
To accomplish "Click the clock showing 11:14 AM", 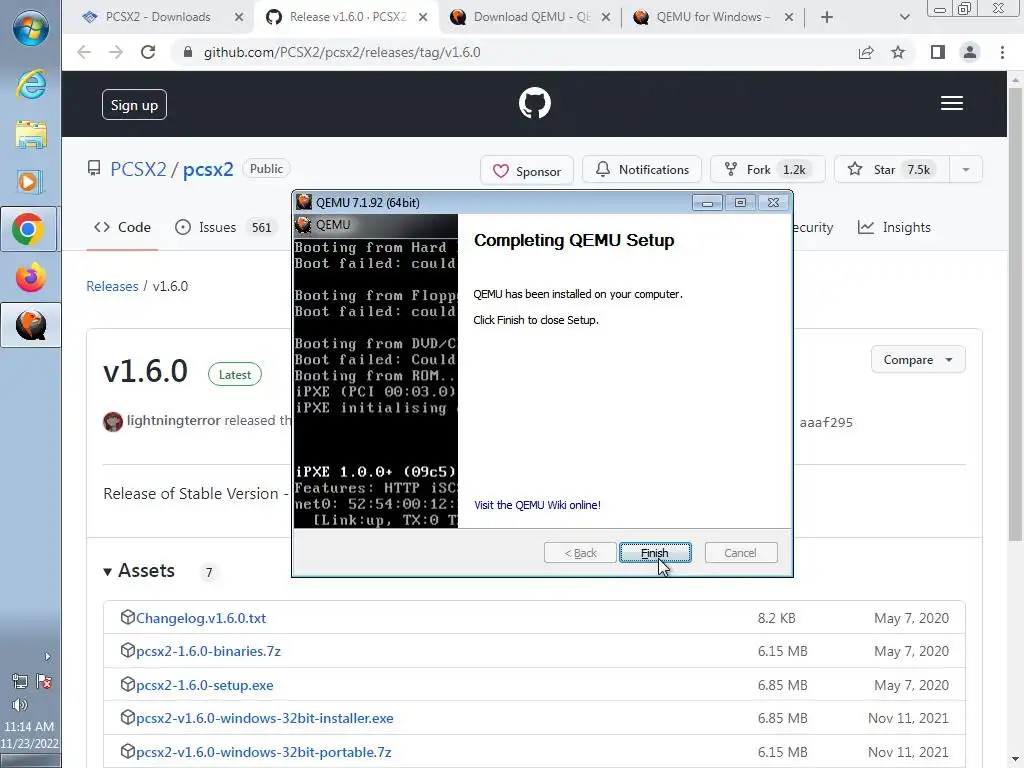I will click(29, 726).
